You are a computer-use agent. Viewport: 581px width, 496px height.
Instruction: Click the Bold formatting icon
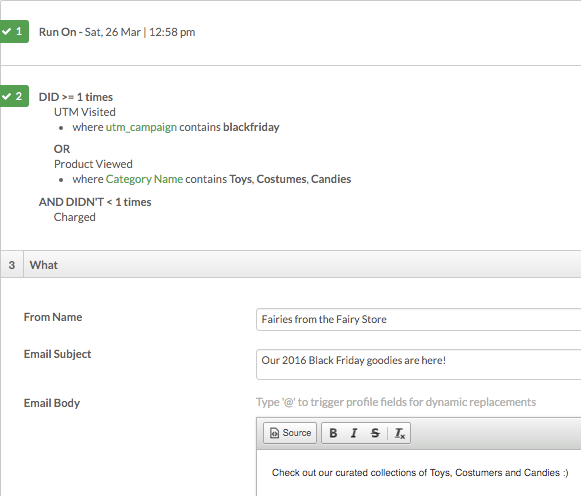333,433
